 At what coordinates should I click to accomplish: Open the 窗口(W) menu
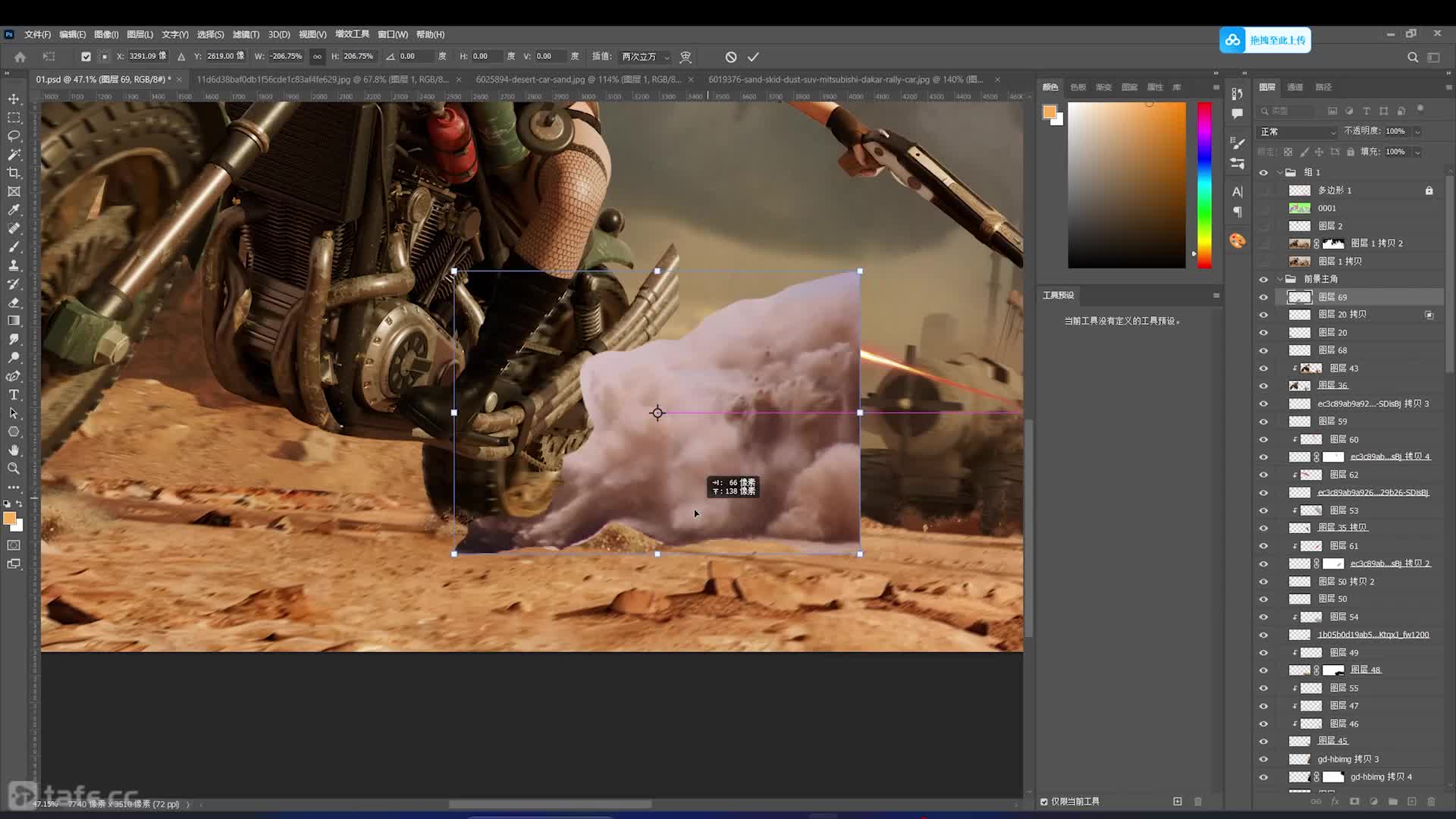[393, 35]
